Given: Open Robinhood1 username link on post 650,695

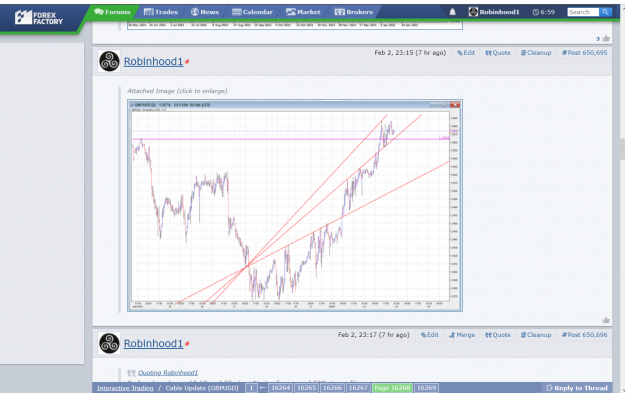Looking at the screenshot, I should [153, 61].
